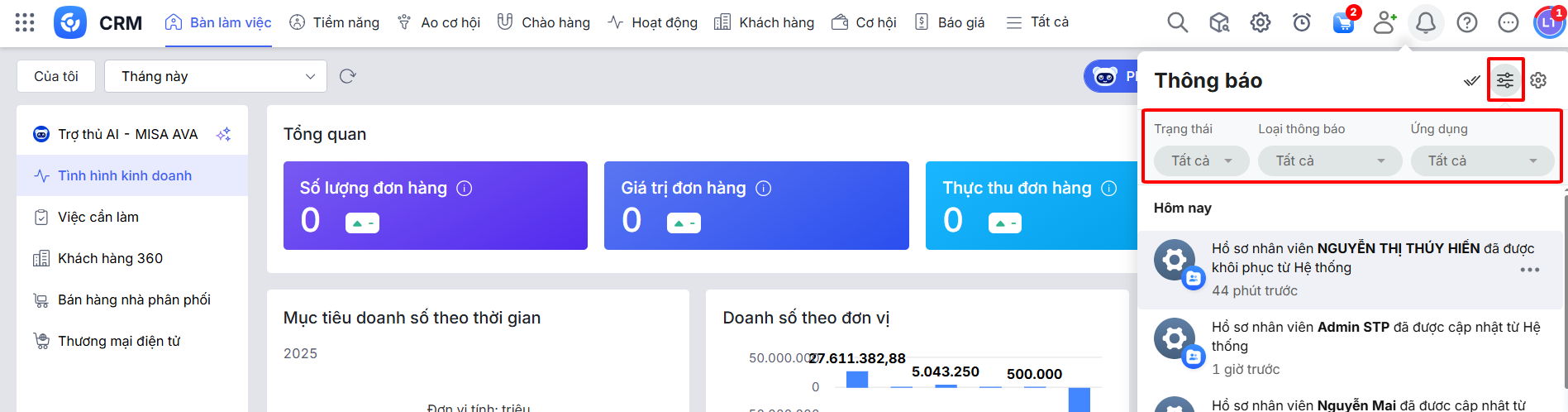The width and height of the screenshot is (1568, 412).
Task: Switch to the Khách hàng tab
Action: click(x=765, y=22)
